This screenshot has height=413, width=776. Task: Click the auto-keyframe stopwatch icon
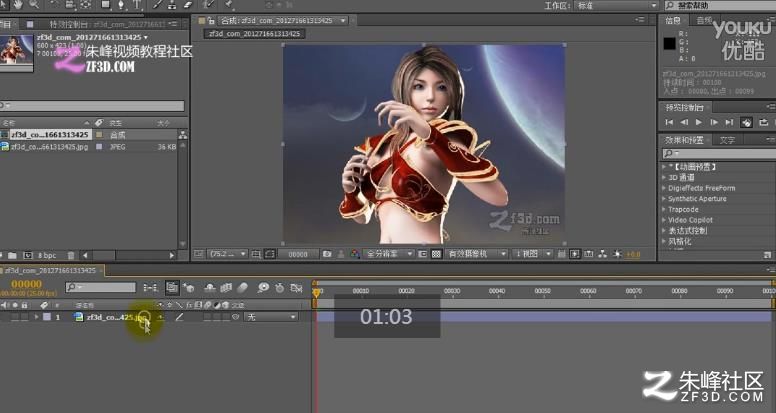click(x=280, y=287)
